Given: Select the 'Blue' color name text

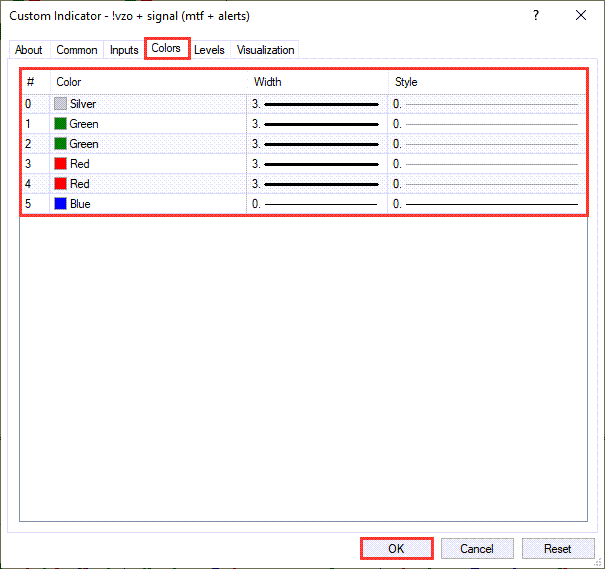Looking at the screenshot, I should [80, 204].
